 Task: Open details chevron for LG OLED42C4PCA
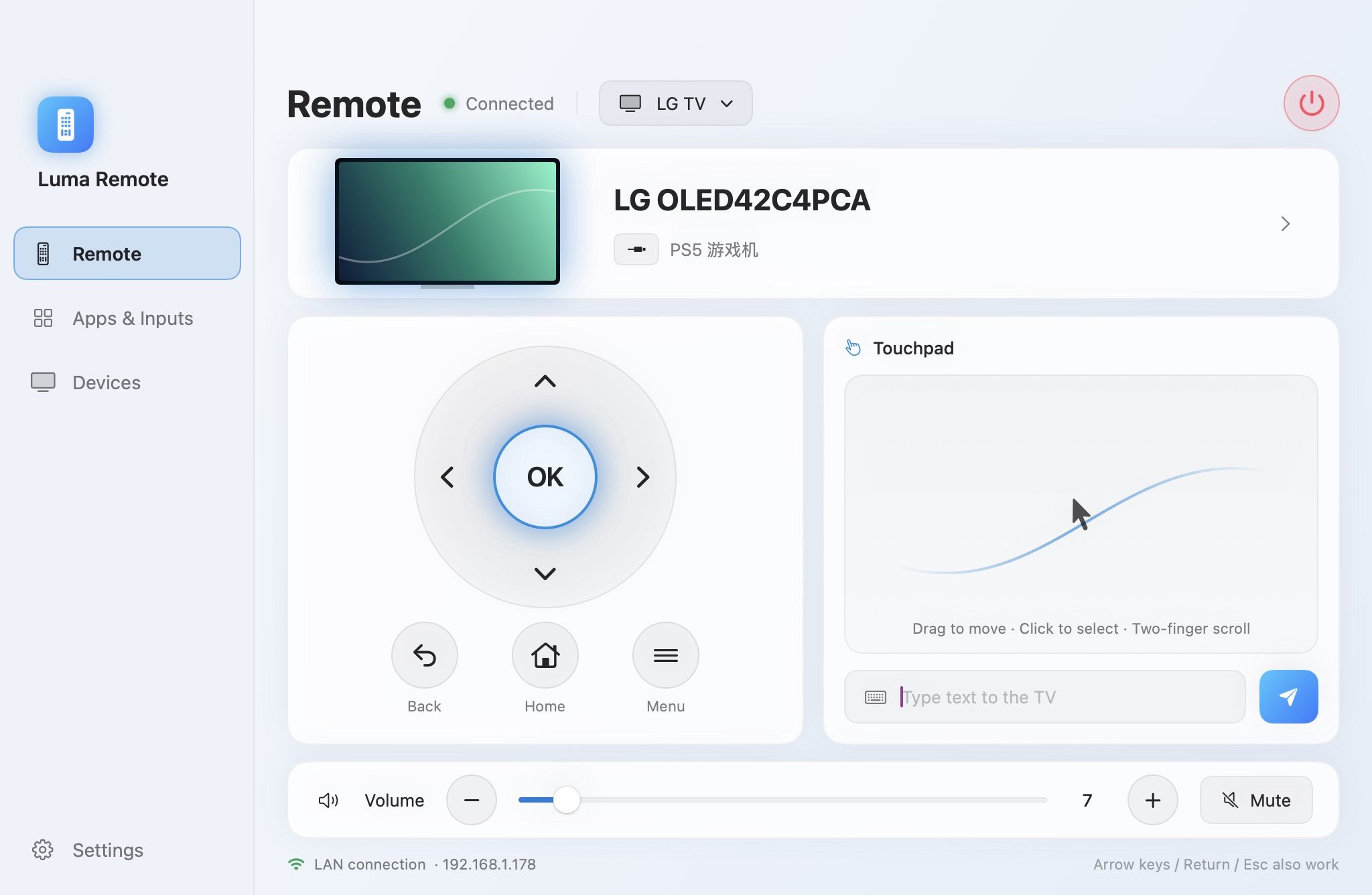coord(1285,224)
